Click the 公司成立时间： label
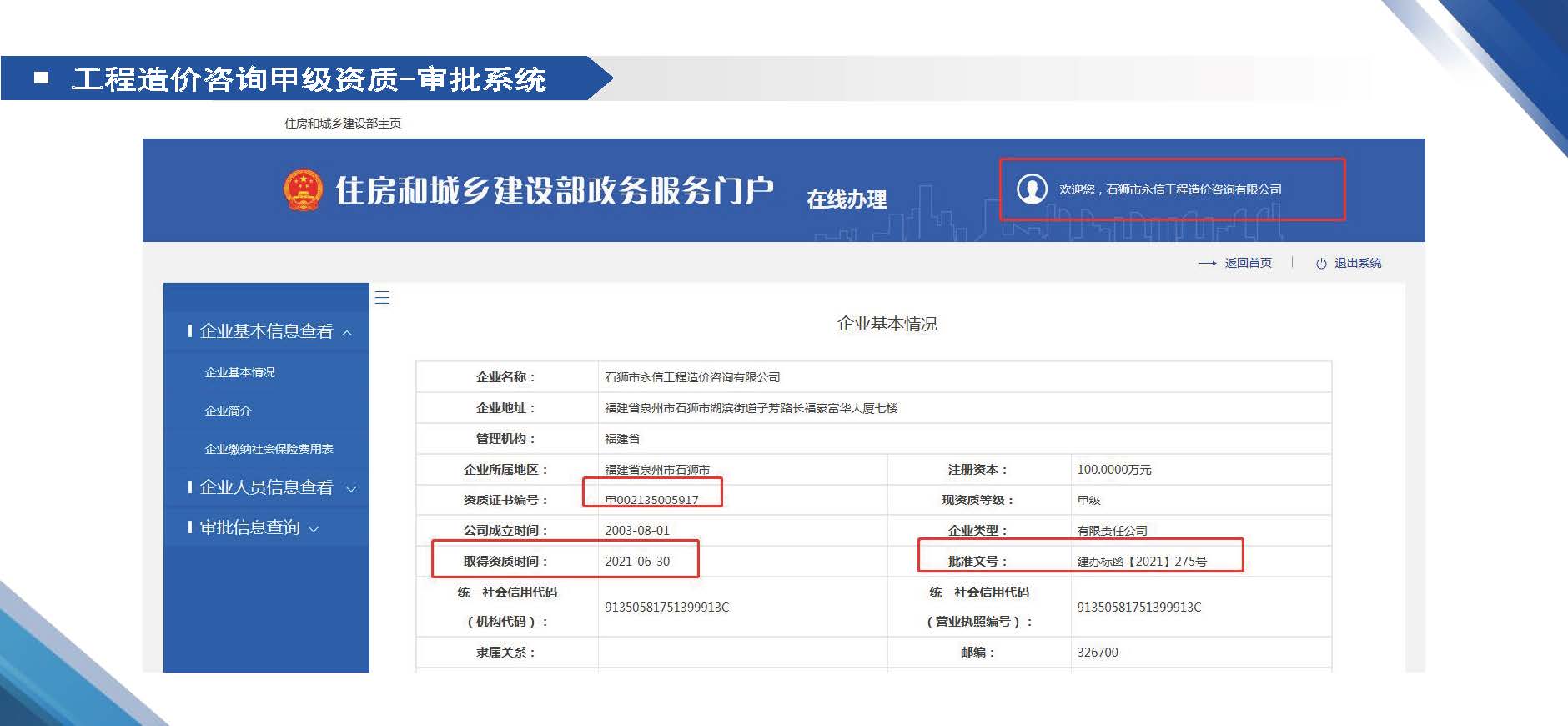 point(505,531)
